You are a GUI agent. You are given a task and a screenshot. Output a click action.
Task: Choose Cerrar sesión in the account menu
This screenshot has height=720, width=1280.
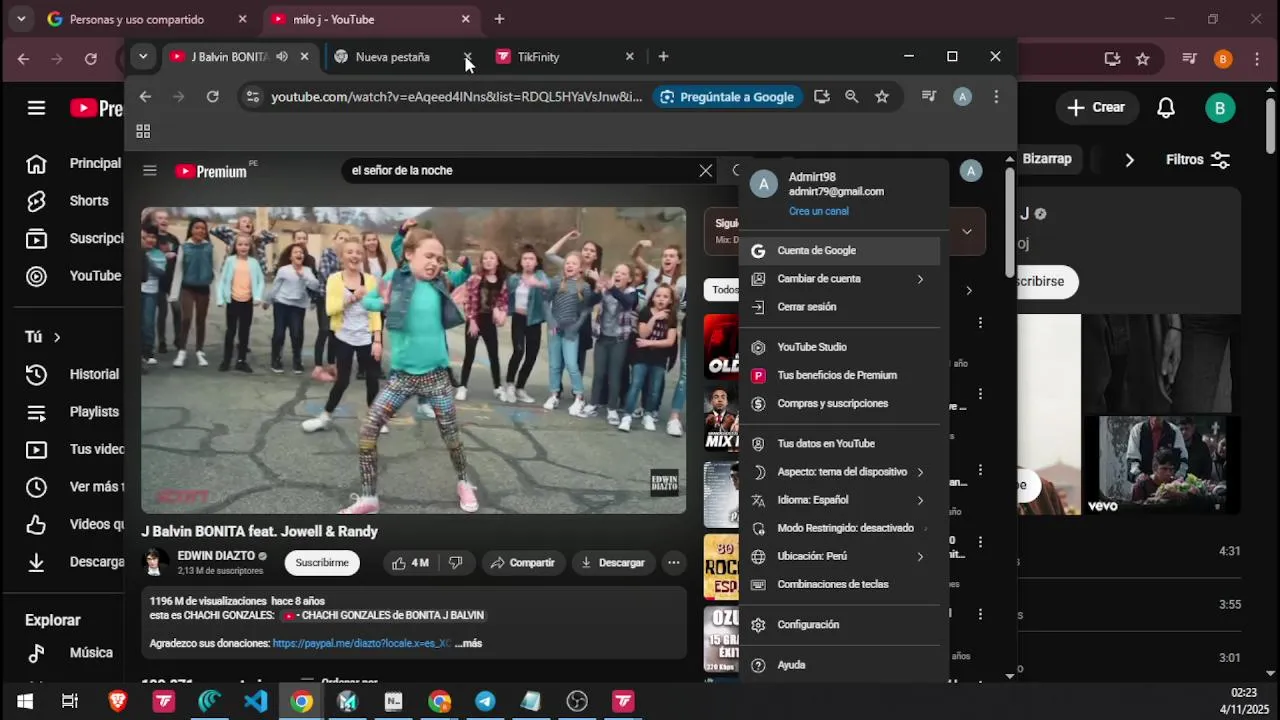pos(840,307)
